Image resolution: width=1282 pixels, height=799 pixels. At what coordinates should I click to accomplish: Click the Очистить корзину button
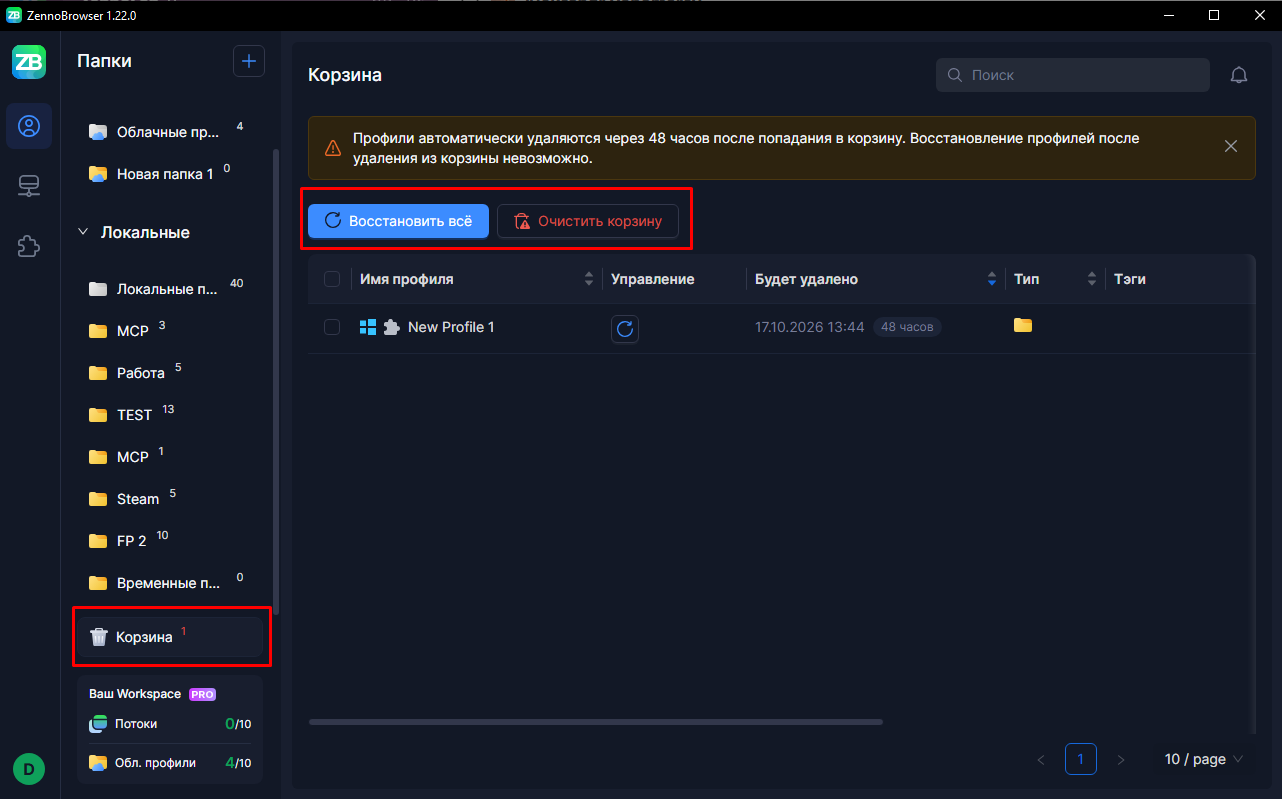point(588,221)
